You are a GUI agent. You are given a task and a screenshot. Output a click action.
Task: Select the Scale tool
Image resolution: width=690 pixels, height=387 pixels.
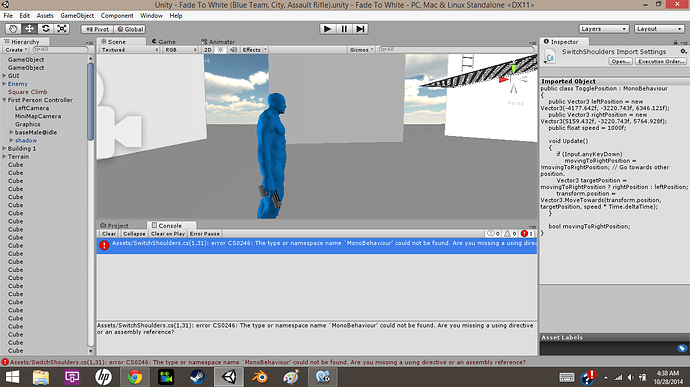62,29
